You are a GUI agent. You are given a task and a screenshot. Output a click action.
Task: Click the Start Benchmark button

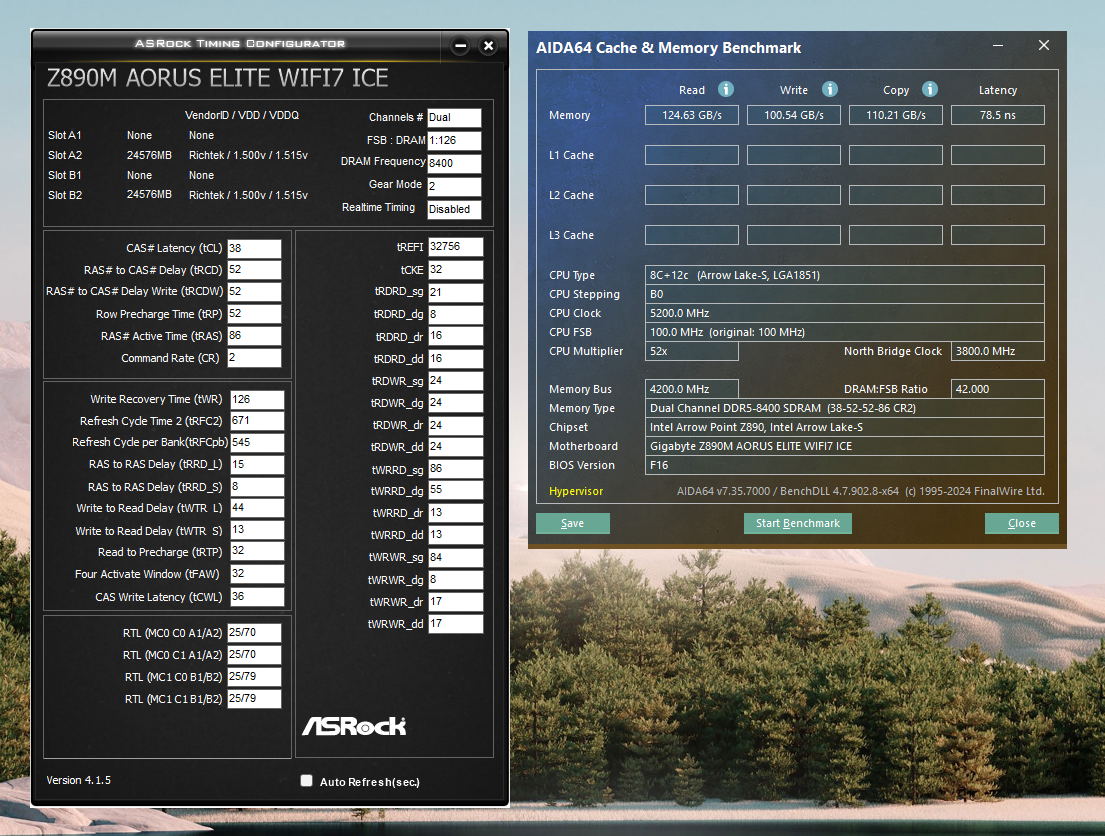(798, 523)
